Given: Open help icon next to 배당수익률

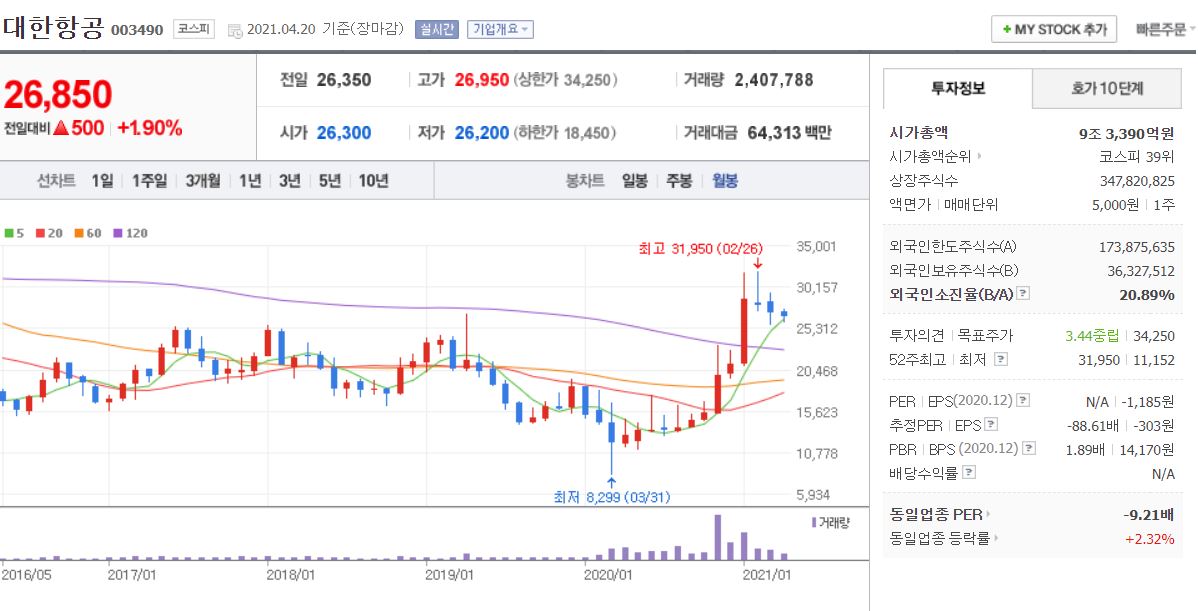Looking at the screenshot, I should 969,473.
